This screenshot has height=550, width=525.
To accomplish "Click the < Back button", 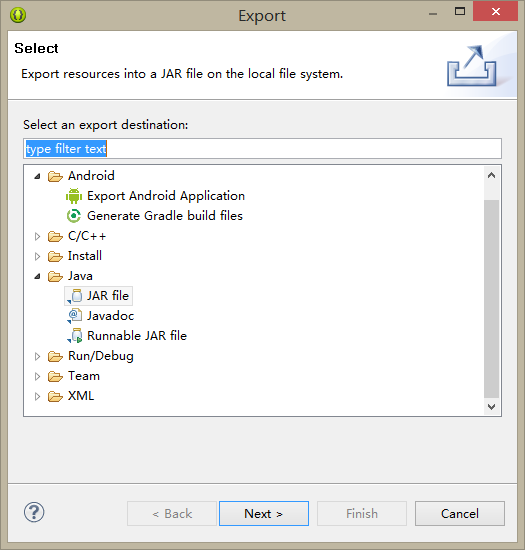I will coord(172,514).
